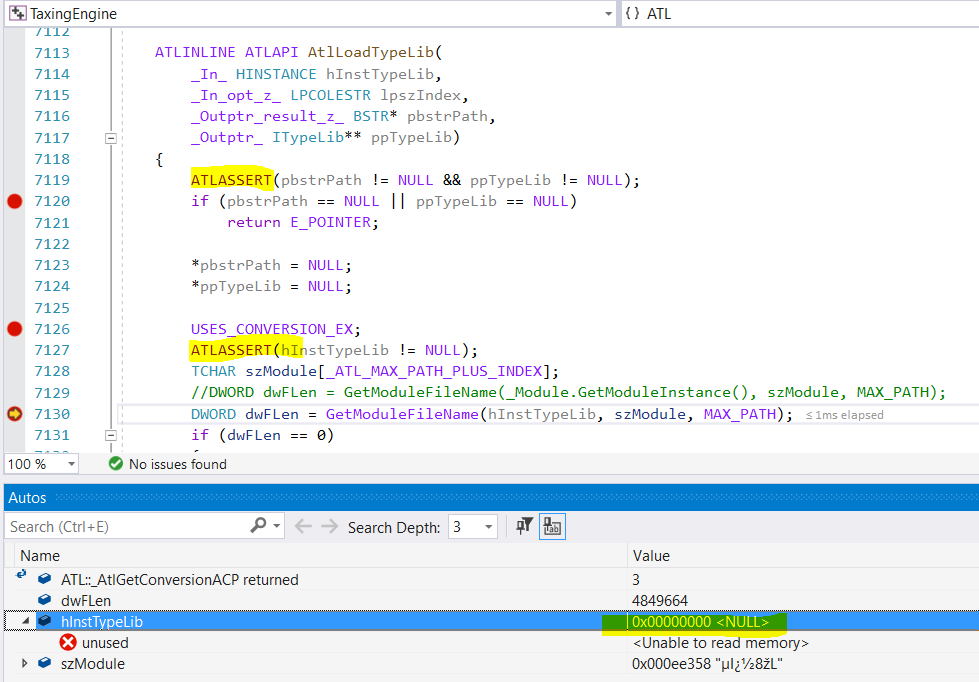
Task: Click the hInstTypeLib variable cube icon
Action: (x=44, y=621)
